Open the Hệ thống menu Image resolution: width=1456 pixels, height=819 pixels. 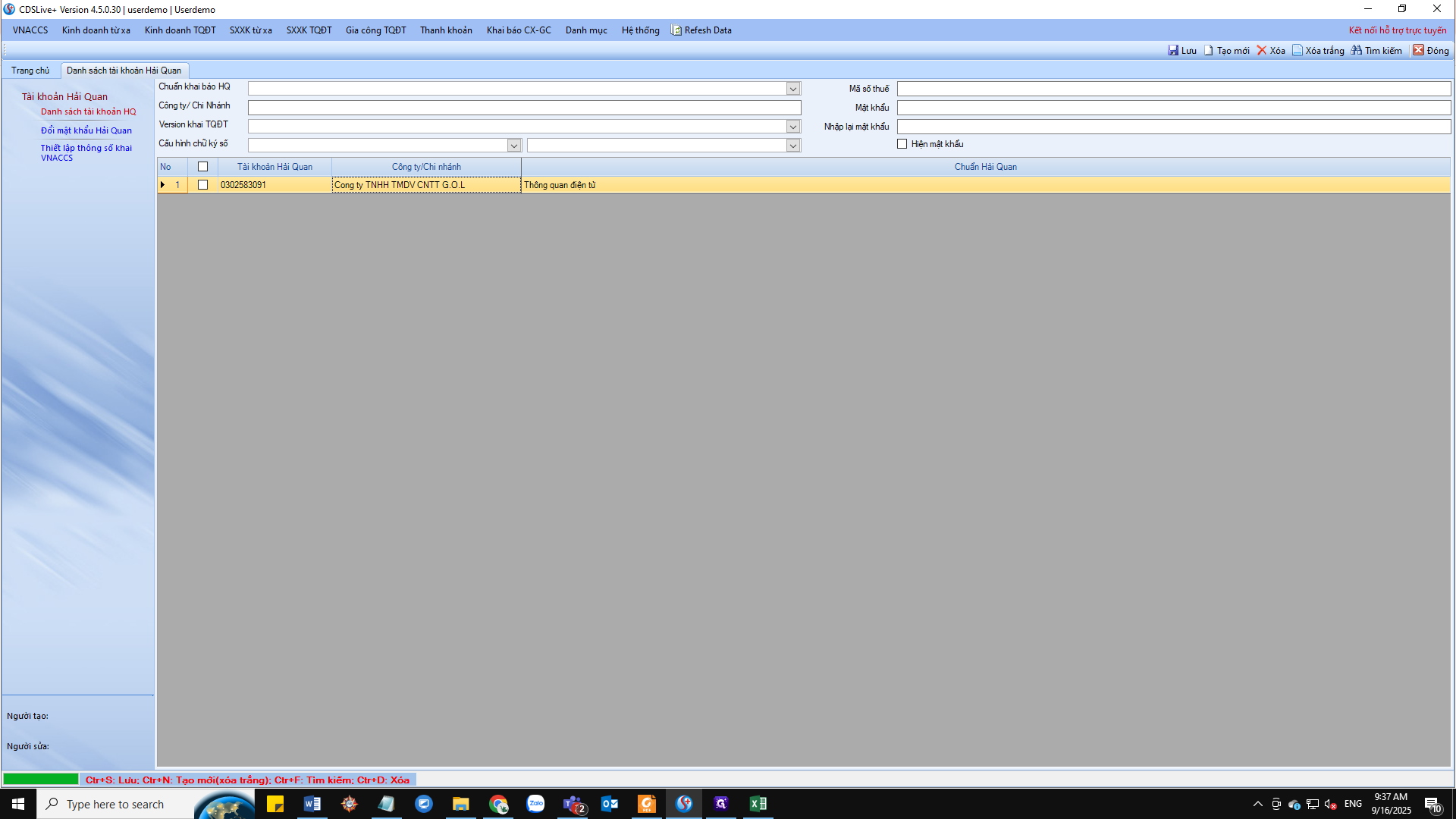pyautogui.click(x=640, y=30)
